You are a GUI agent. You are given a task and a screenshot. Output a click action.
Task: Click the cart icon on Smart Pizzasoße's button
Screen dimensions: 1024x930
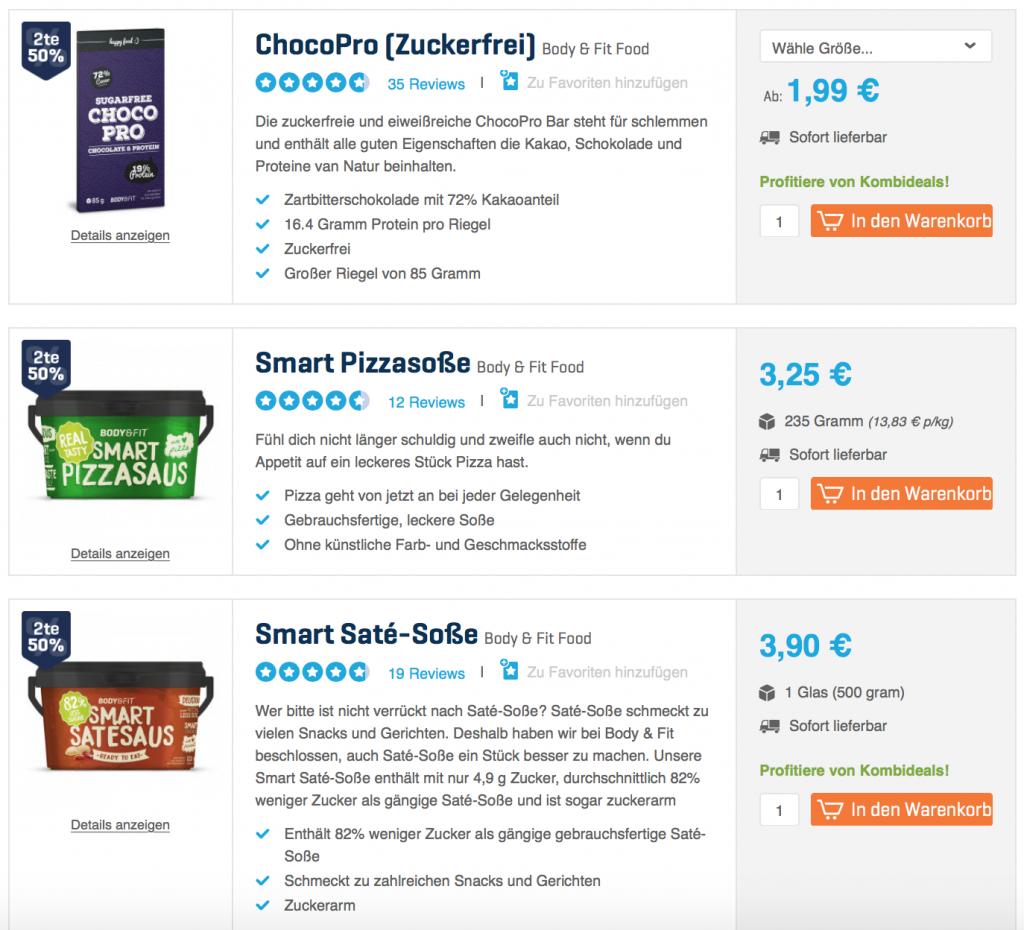pos(829,493)
